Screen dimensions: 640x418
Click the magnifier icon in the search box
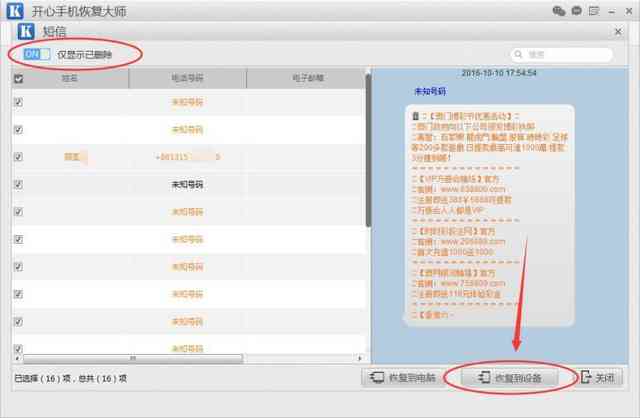[518, 54]
